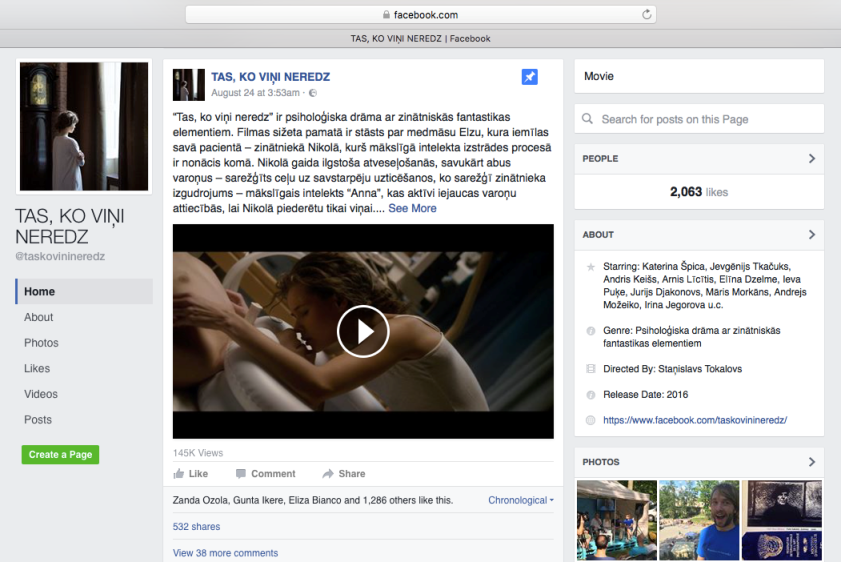841x562 pixels.
Task: Click the Eliza Bianco name in likes
Action: tap(315, 500)
